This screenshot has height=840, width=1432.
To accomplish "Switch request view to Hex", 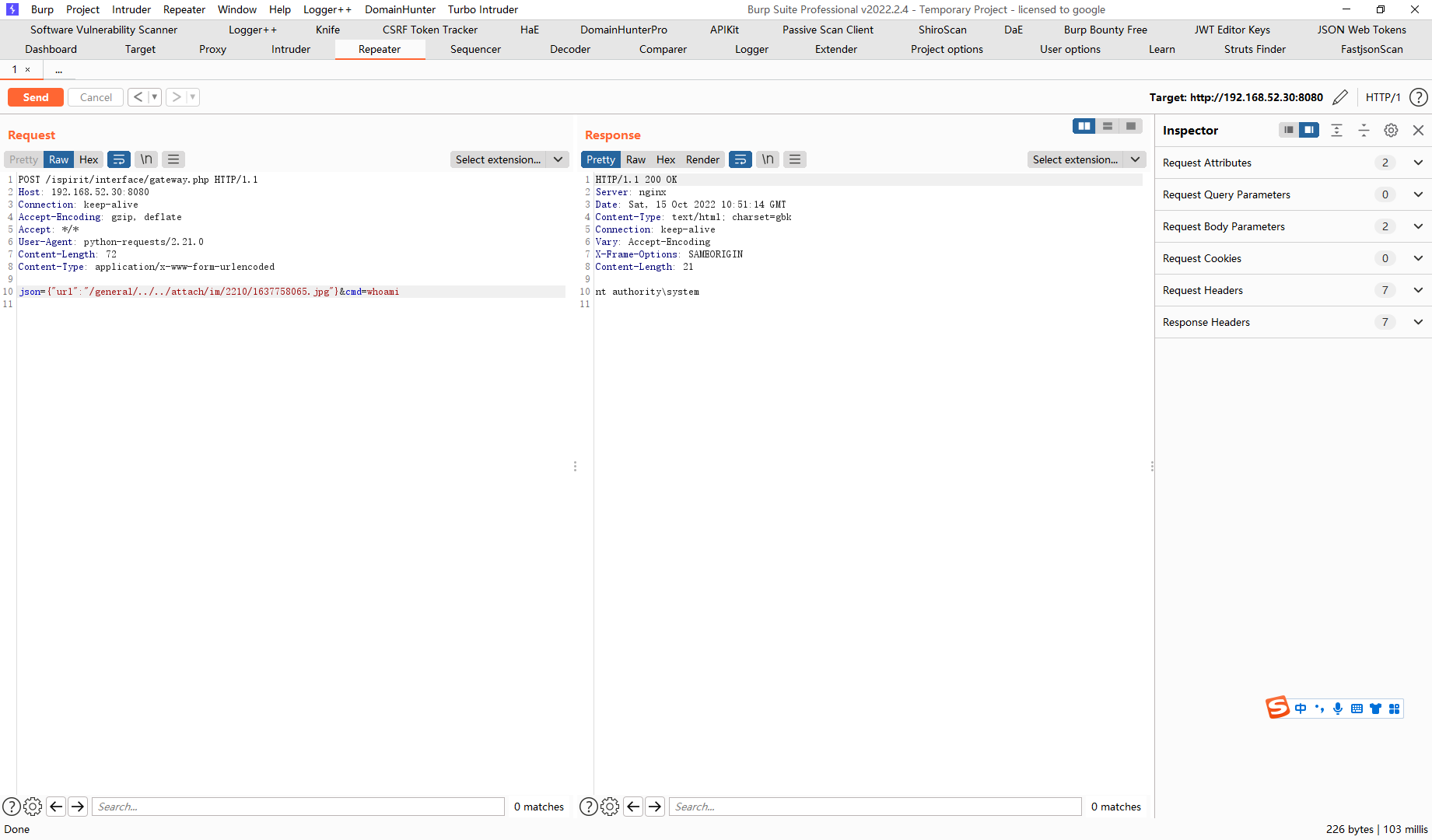I will [89, 159].
